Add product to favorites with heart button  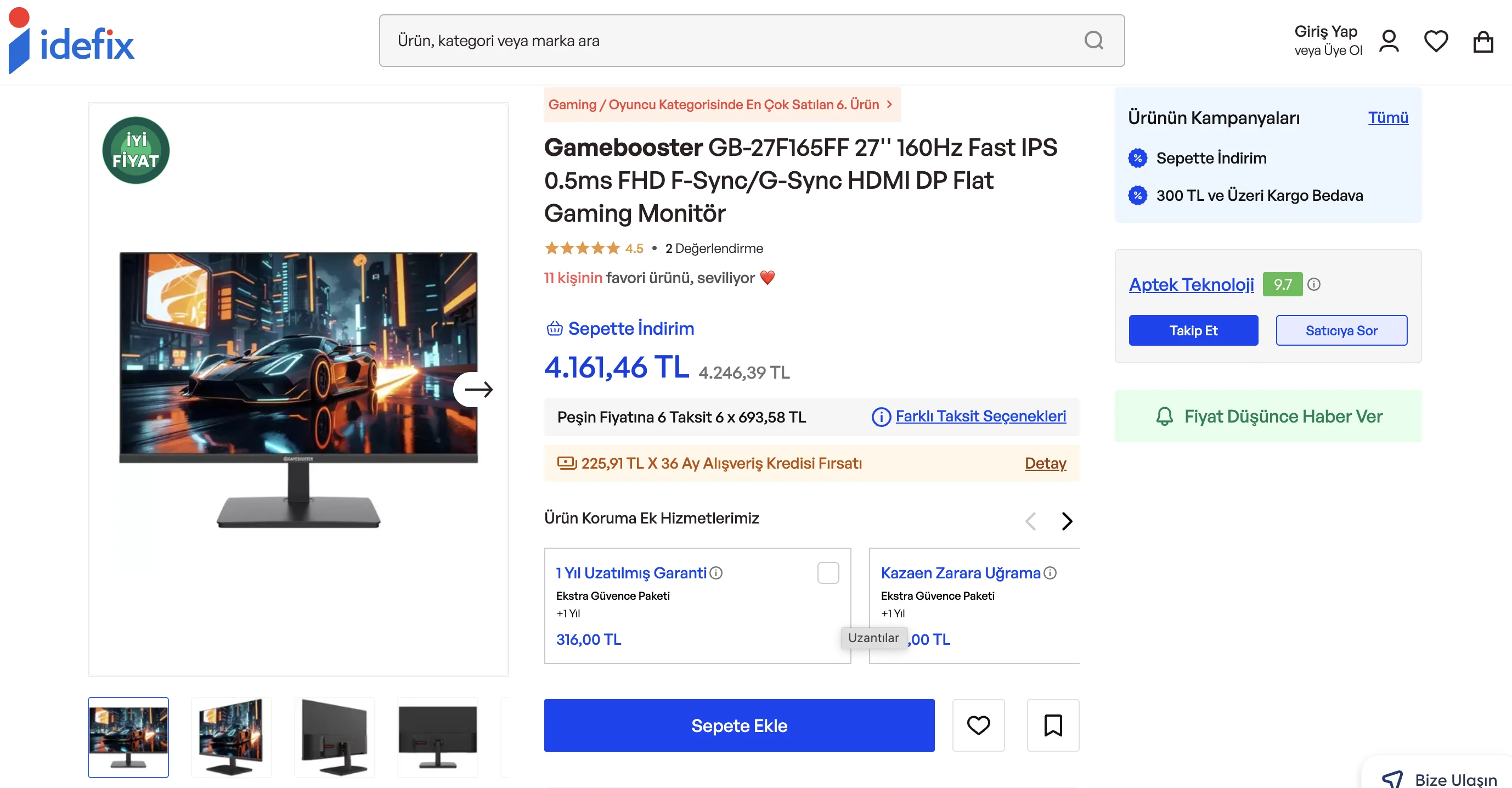click(x=978, y=725)
